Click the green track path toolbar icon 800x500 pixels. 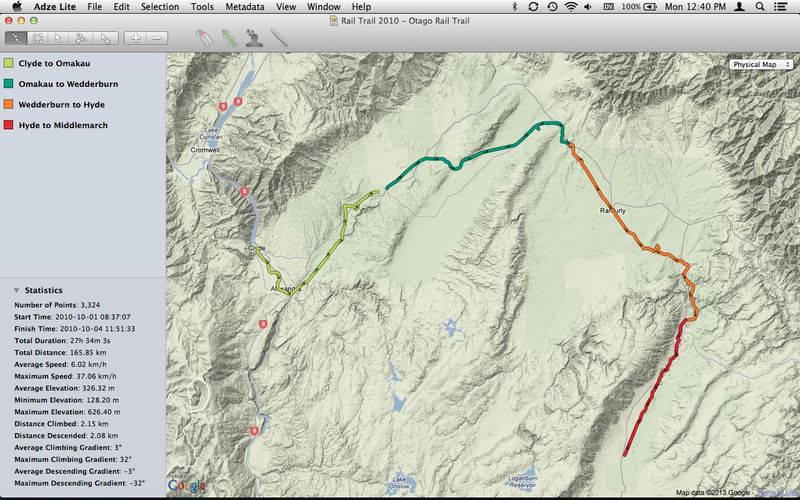(x=228, y=38)
